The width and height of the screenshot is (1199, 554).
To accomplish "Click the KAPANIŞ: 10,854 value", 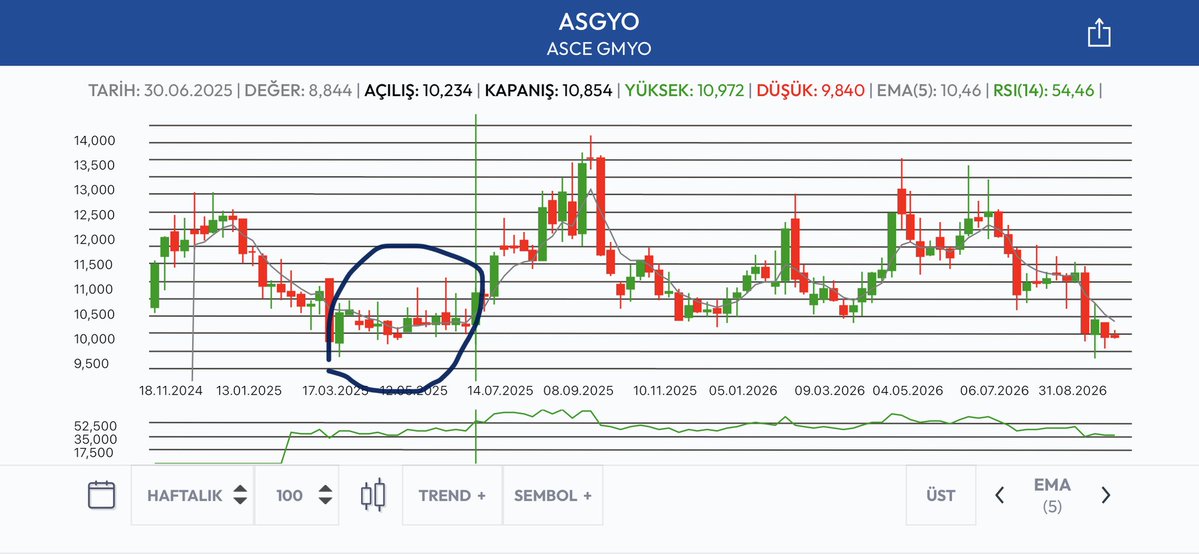I will tap(548, 90).
